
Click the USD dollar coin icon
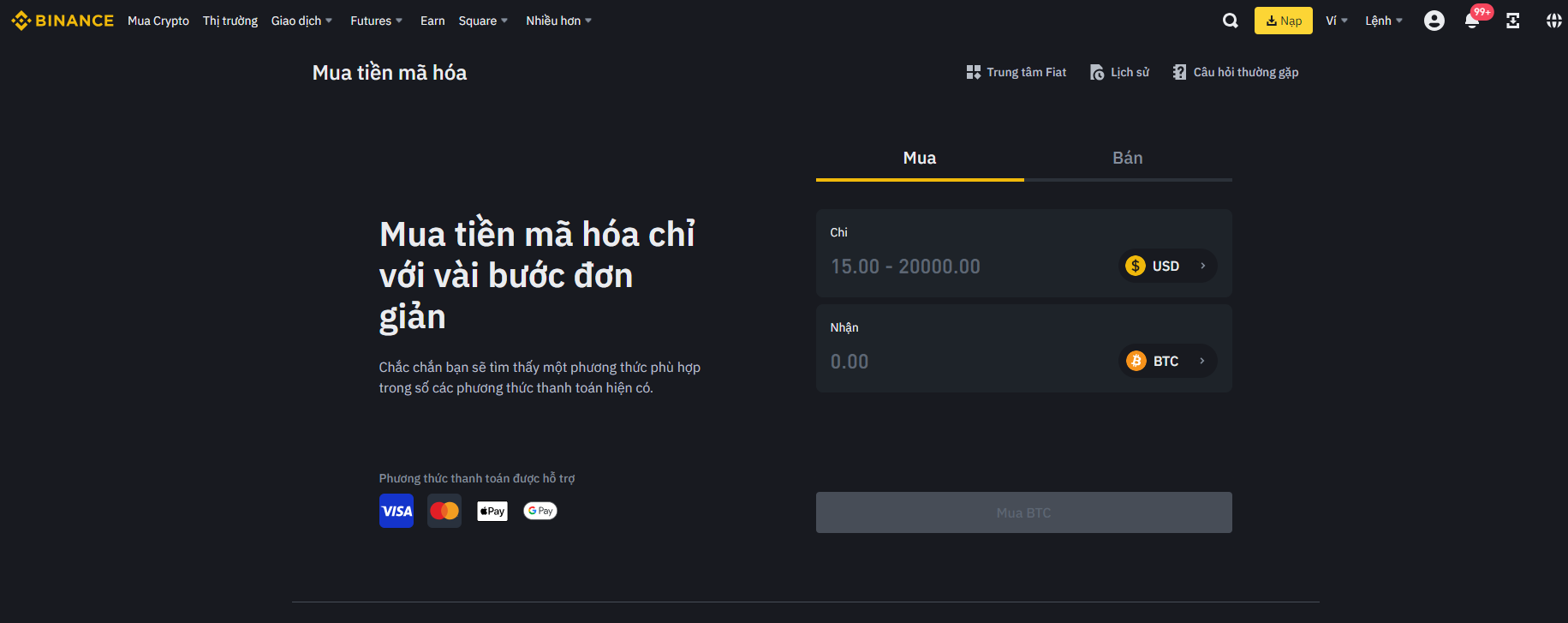[1136, 266]
